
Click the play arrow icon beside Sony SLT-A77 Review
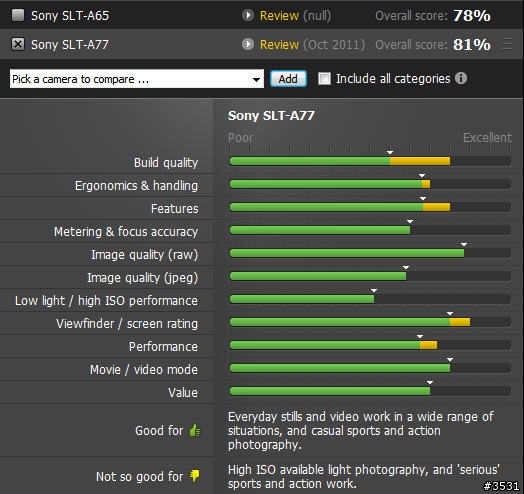click(x=248, y=44)
